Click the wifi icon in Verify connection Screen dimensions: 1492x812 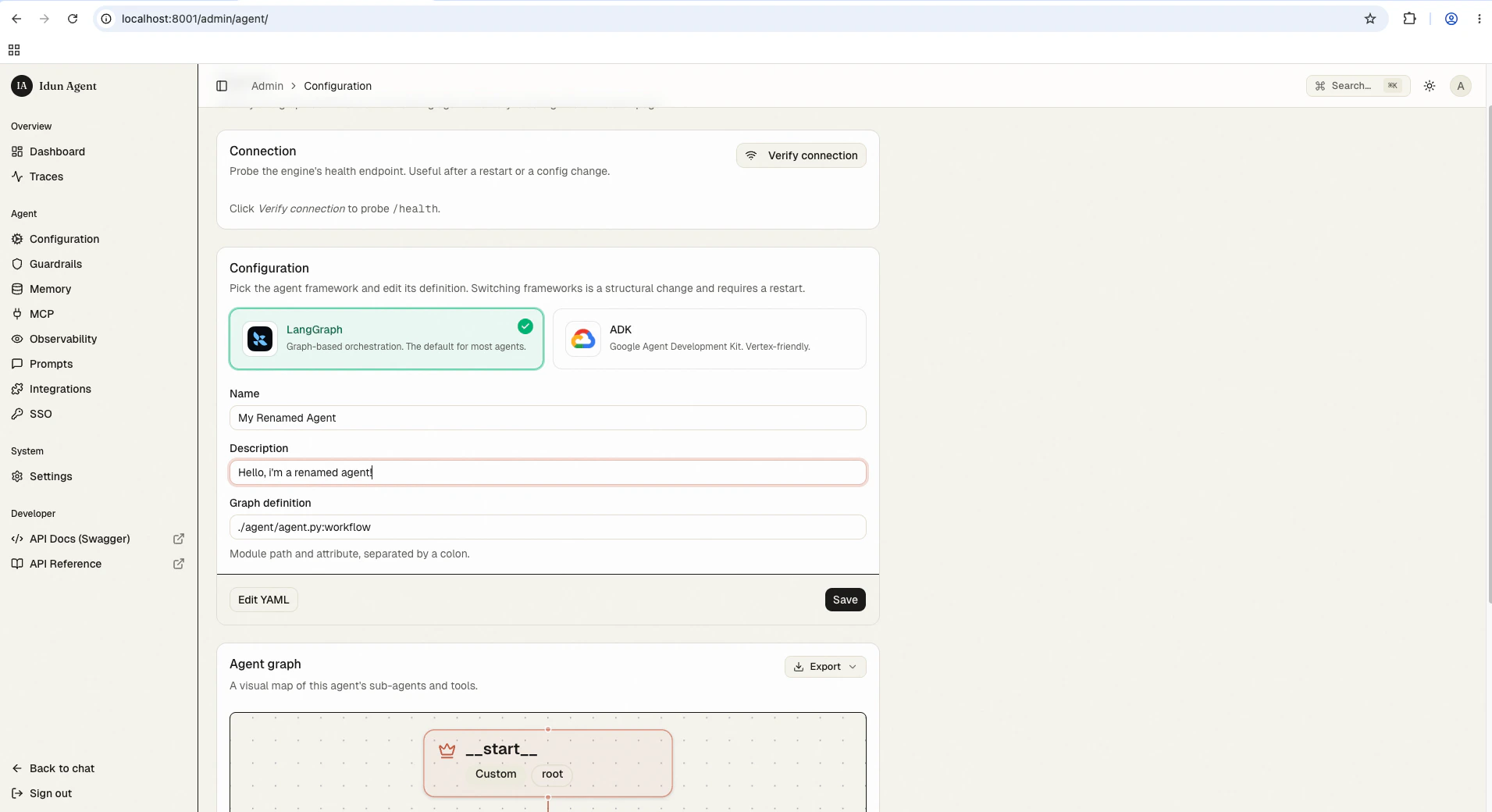(x=751, y=155)
